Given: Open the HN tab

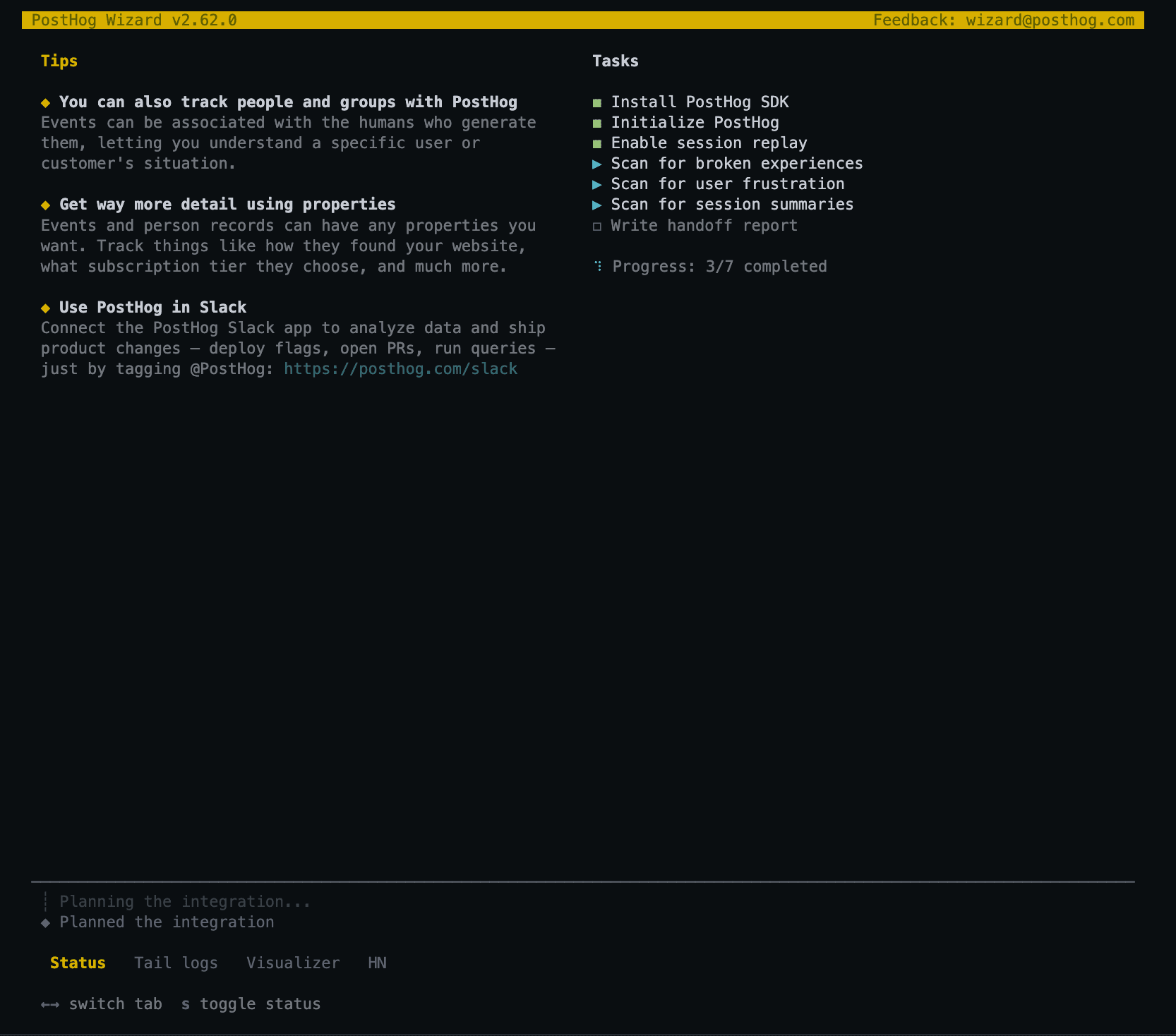Looking at the screenshot, I should [x=377, y=963].
